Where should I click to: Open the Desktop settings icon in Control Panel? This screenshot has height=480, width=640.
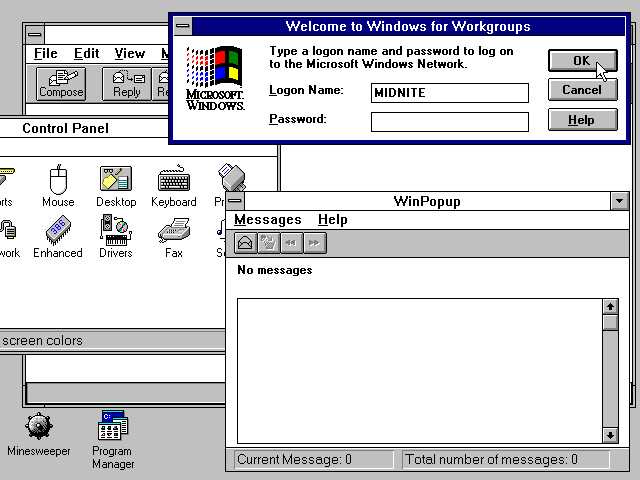[x=116, y=186]
